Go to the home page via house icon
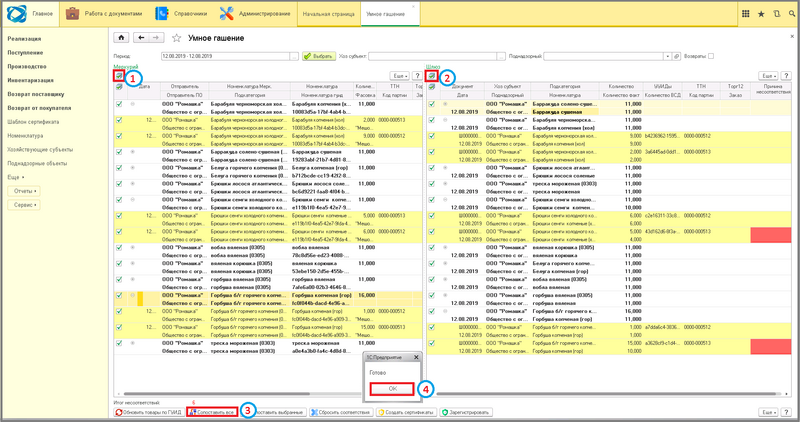The width and height of the screenshot is (800, 422). (x=121, y=38)
